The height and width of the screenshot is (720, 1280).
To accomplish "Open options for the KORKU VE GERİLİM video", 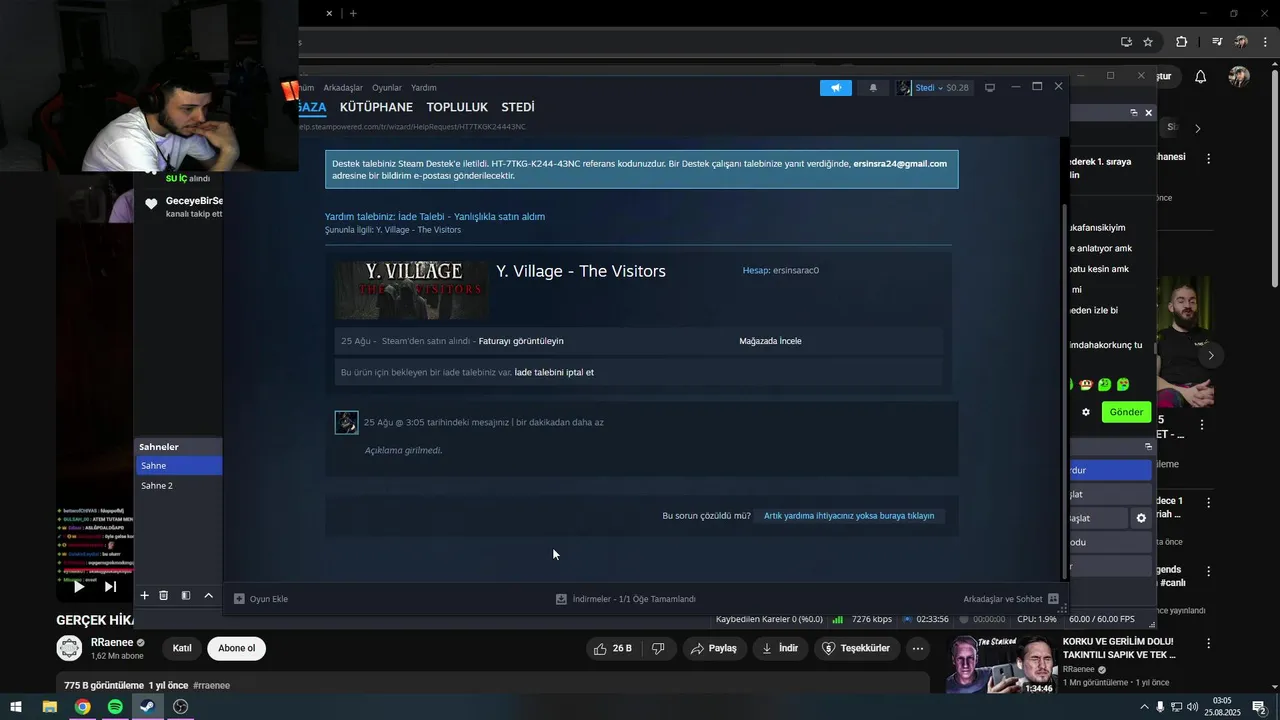I will [x=1208, y=644].
